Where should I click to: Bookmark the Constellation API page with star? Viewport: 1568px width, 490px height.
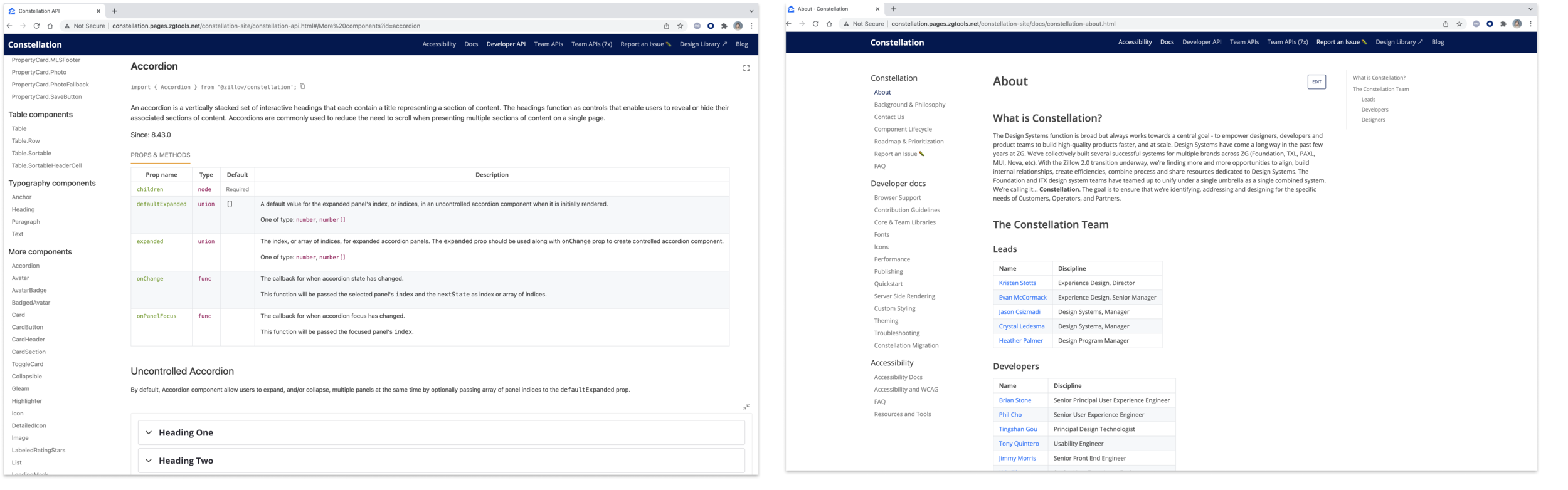pyautogui.click(x=680, y=26)
